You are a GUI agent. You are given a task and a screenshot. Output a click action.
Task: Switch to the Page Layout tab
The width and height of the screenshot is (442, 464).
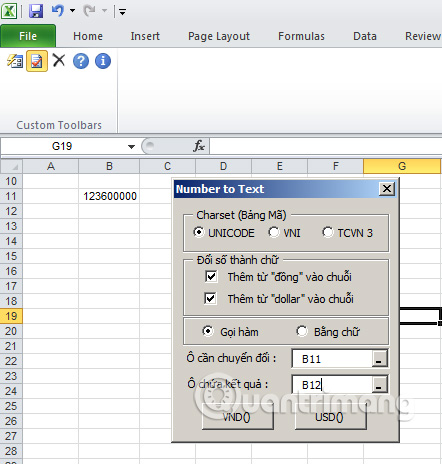pyautogui.click(x=219, y=36)
